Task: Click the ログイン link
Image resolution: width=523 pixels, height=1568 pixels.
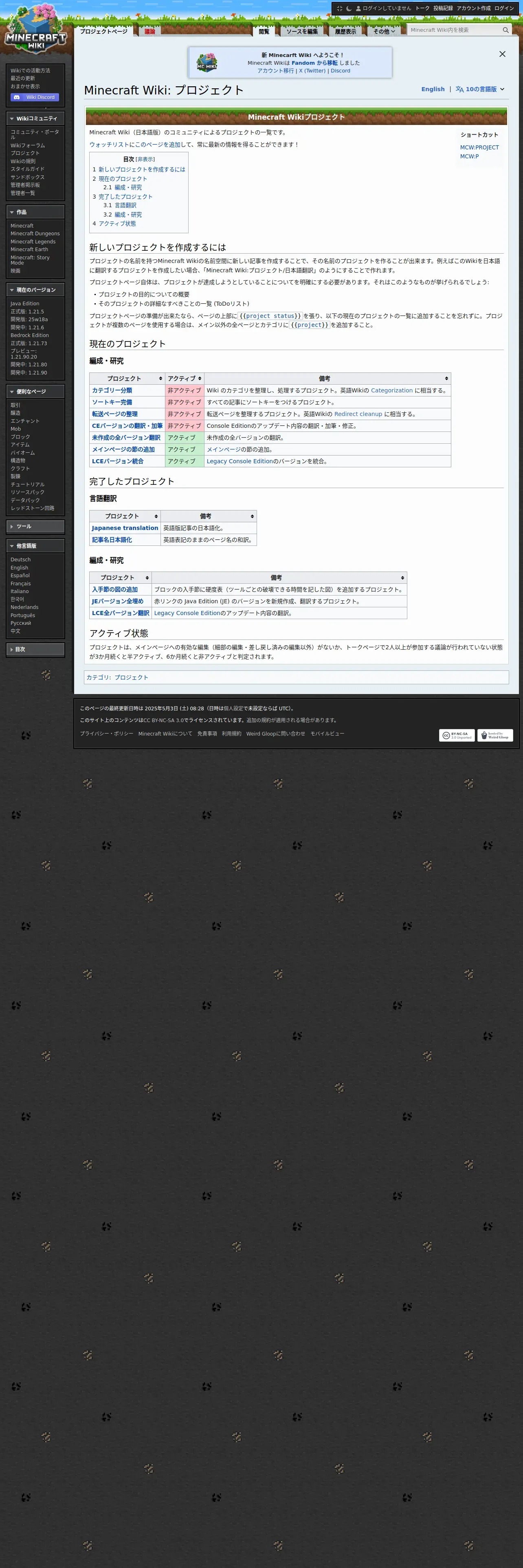Action: [504, 9]
